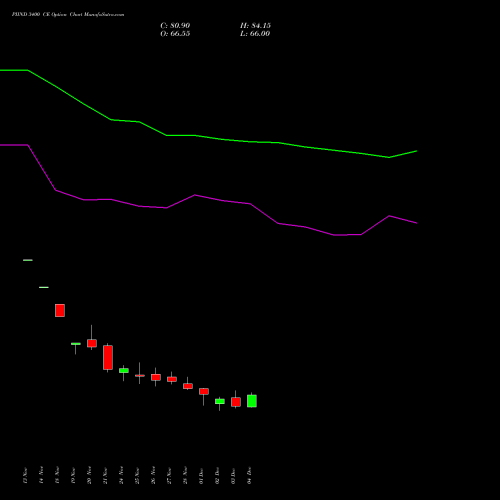The height and width of the screenshot is (500, 500).
Task: Select the 01 Dec date axis label
Action: click(202, 476)
